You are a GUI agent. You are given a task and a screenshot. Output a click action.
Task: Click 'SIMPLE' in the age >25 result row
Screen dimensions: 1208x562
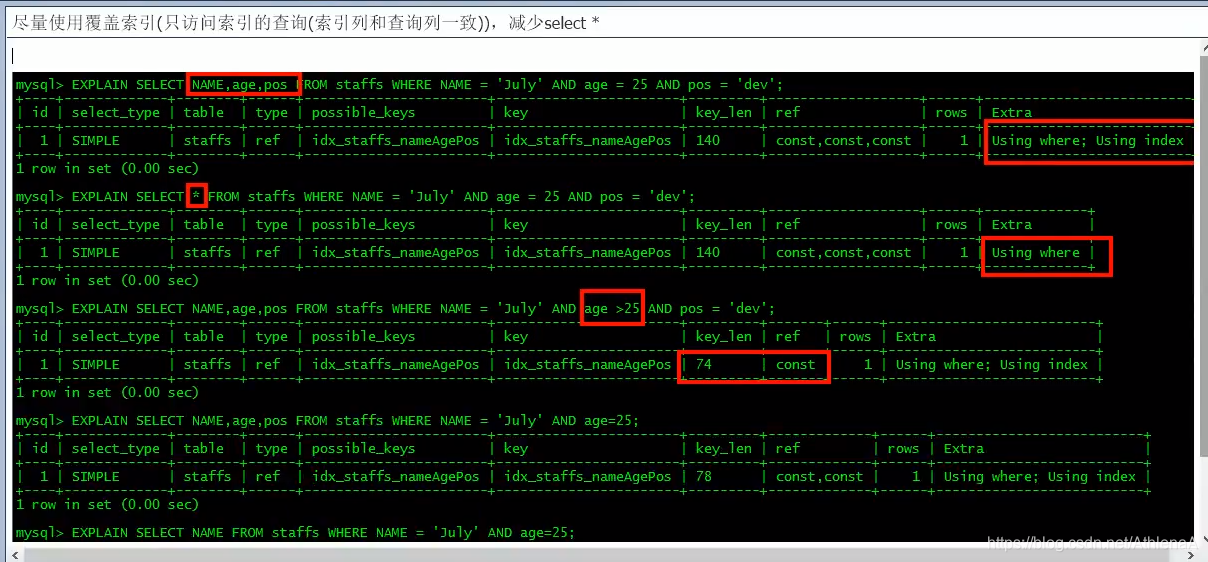(96, 365)
